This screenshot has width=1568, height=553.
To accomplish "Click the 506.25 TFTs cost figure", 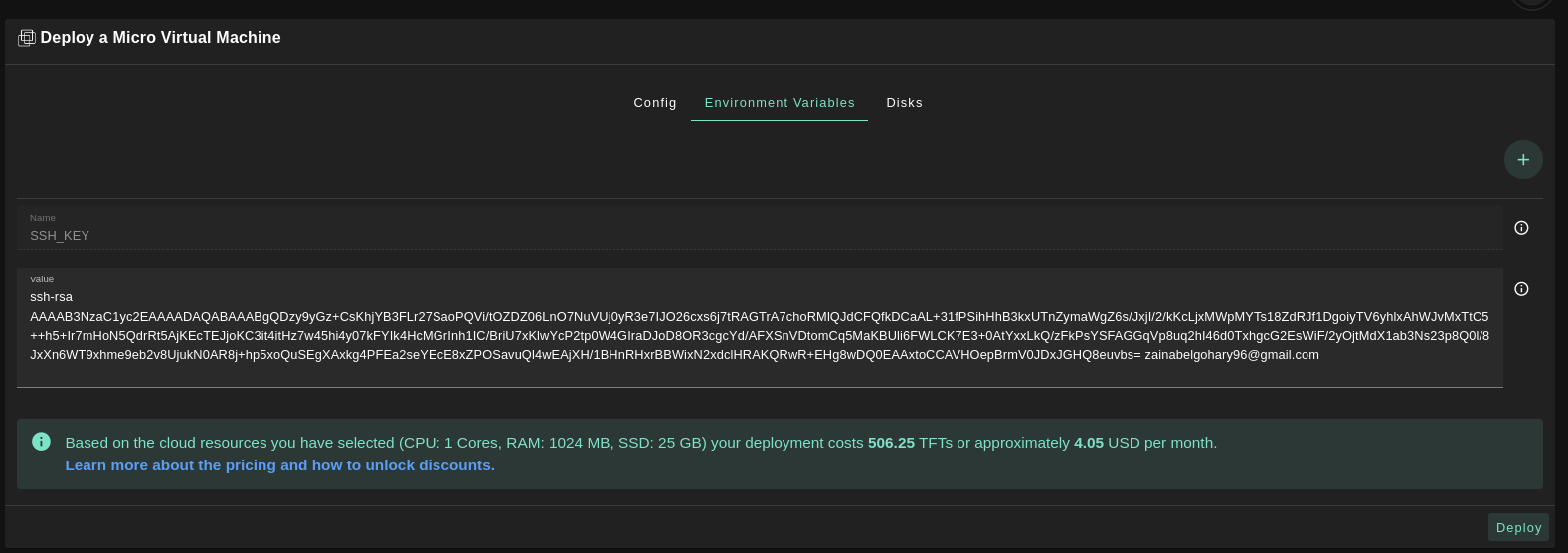I will (x=890, y=443).
